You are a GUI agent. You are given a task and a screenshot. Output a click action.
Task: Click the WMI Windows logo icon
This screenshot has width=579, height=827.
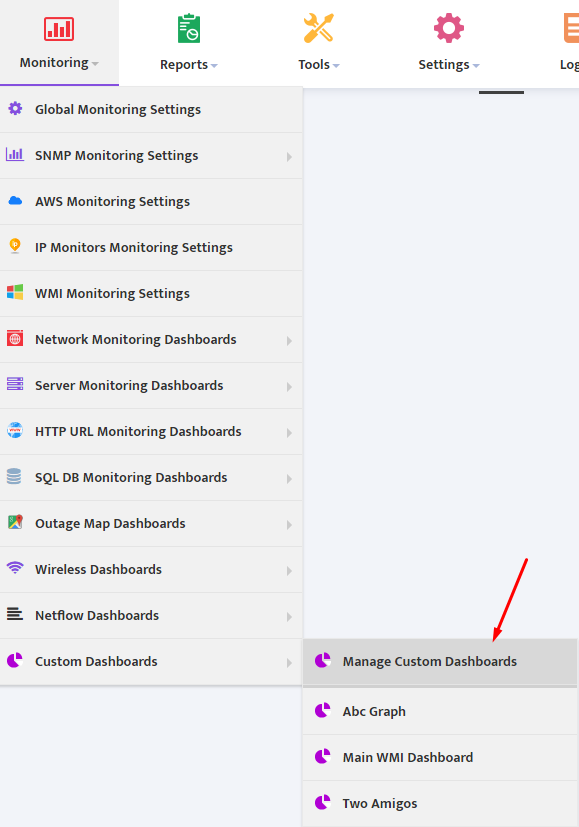15,292
